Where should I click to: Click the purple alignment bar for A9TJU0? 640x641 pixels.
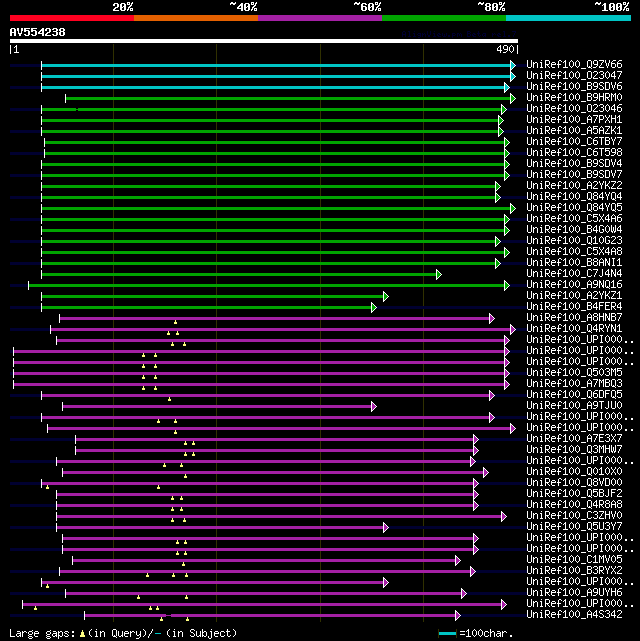tap(217, 406)
